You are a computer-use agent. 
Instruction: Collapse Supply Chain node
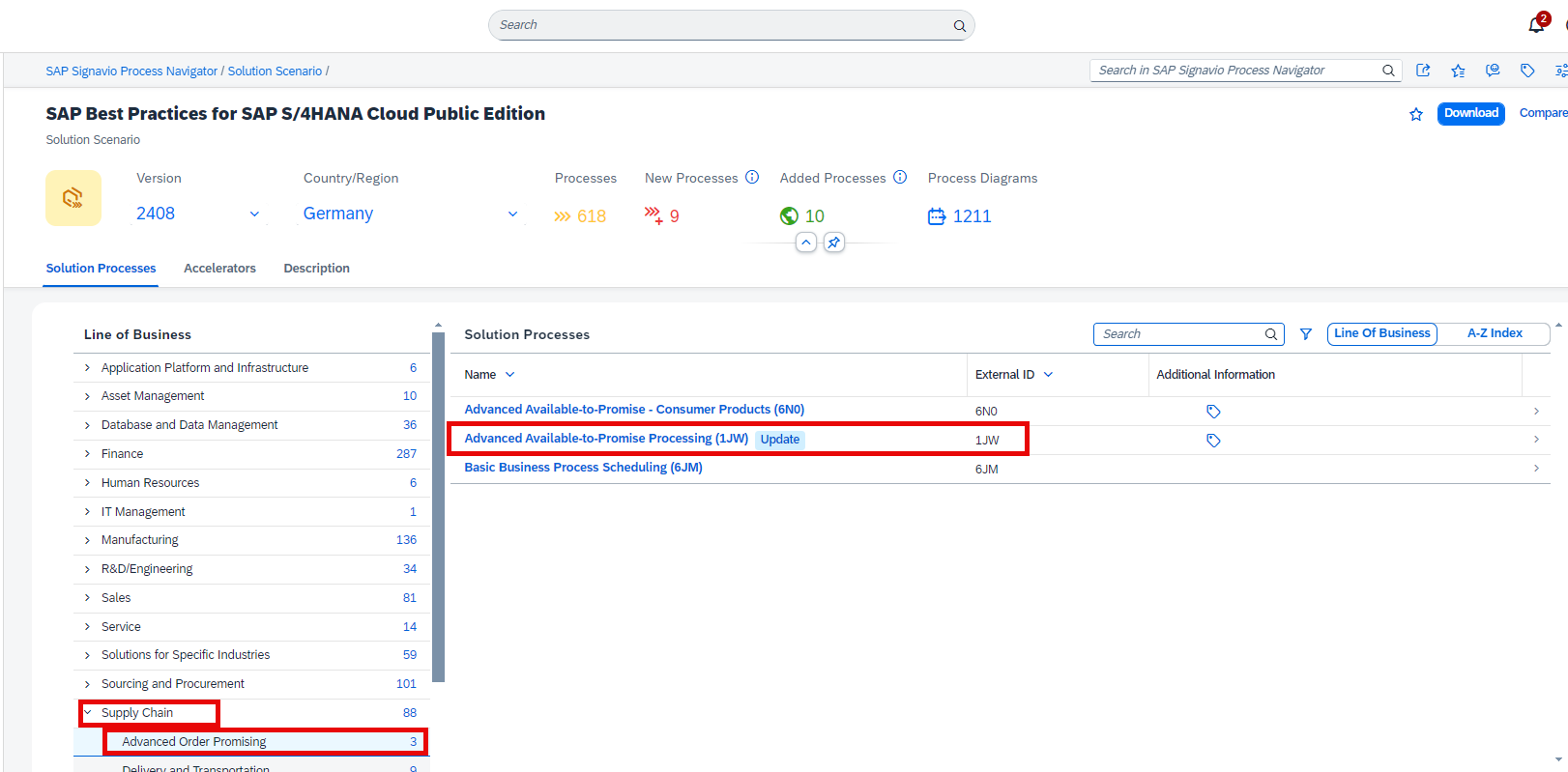87,713
